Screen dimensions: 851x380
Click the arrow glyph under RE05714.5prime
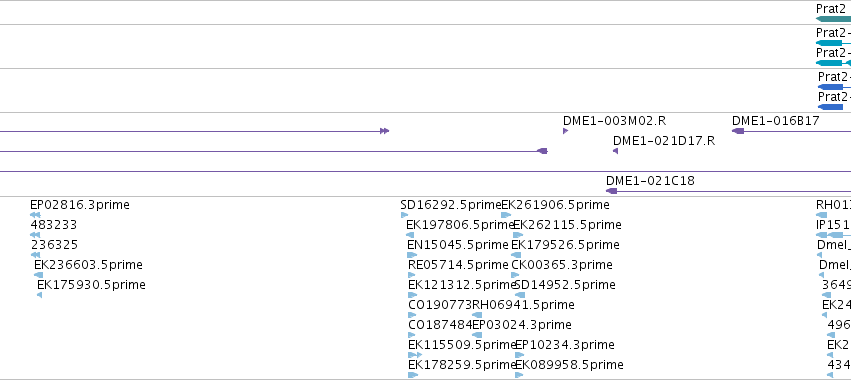(412, 275)
